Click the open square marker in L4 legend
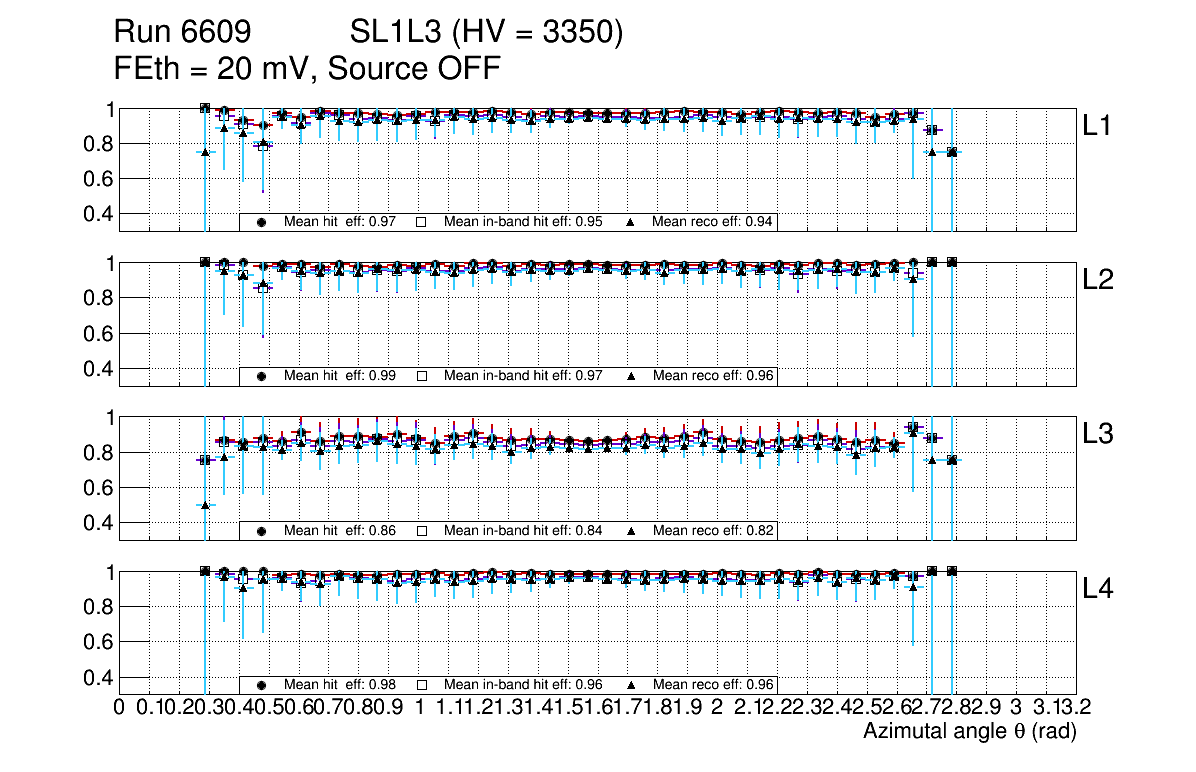Screen dimensions: 1196x772 [421, 685]
